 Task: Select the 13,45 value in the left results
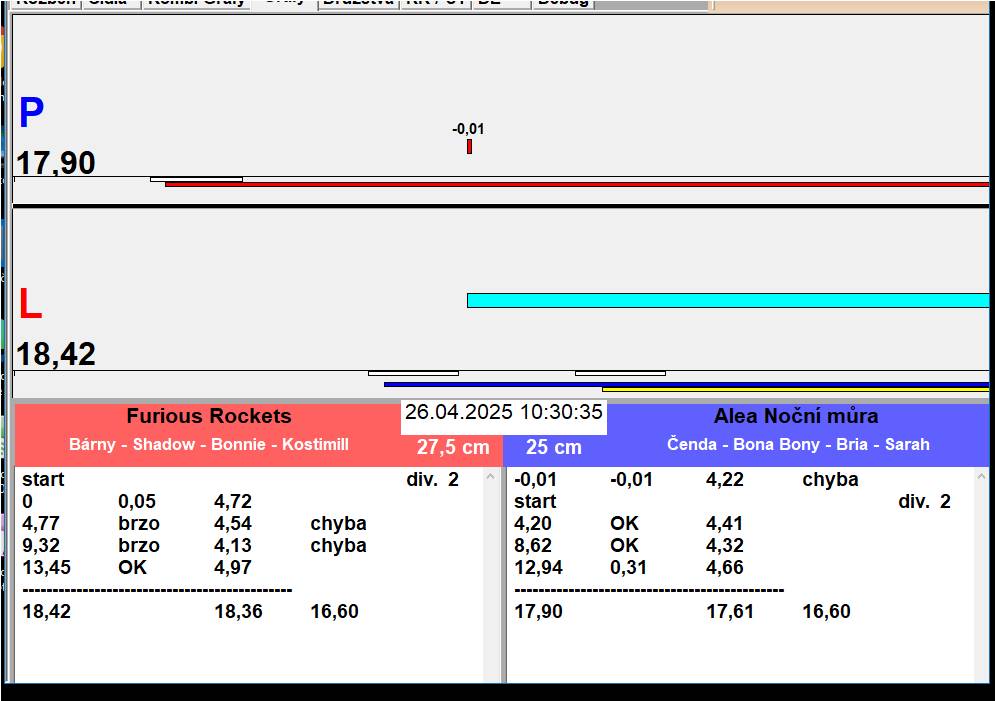(x=46, y=568)
